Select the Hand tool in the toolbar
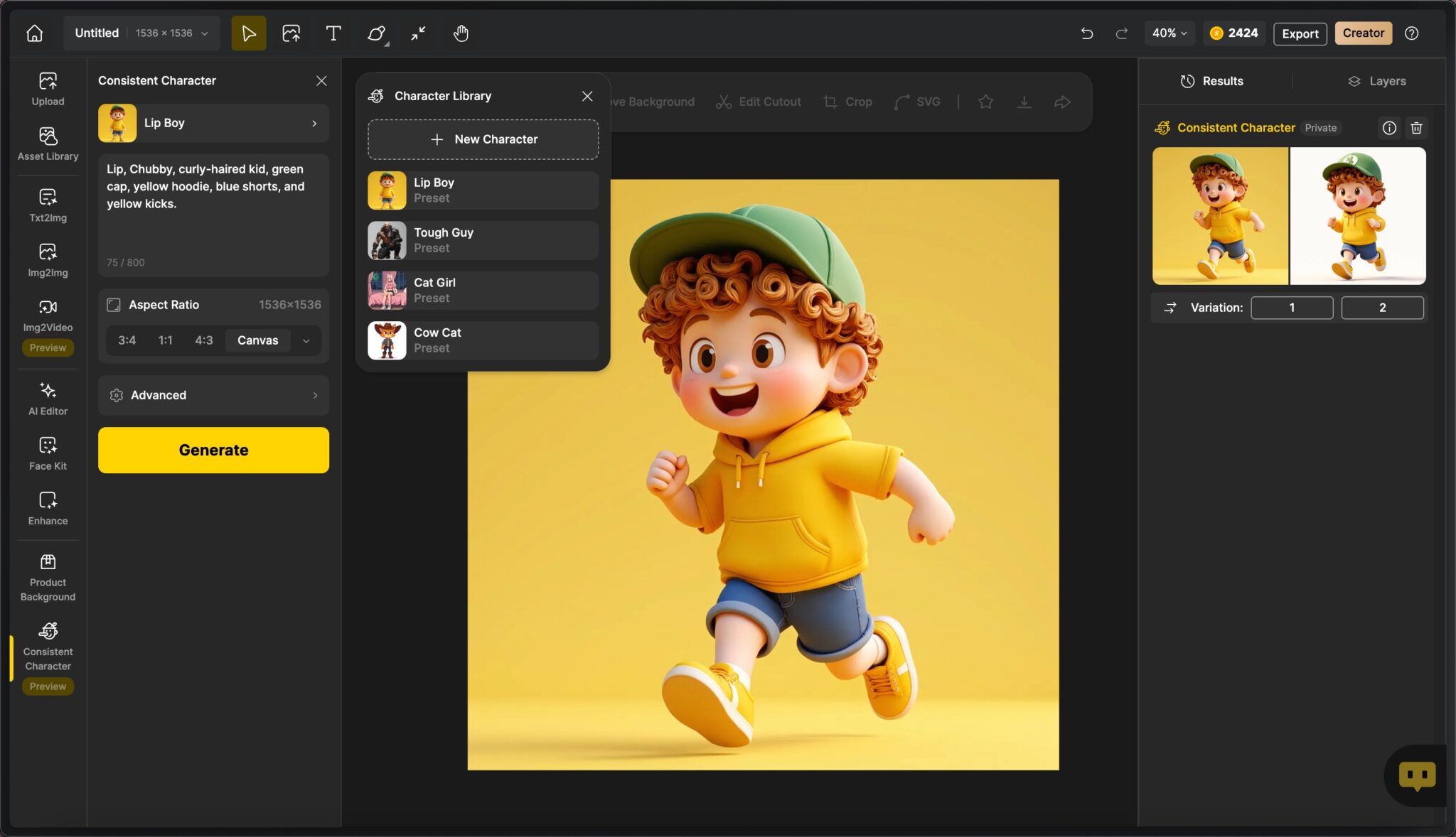 [x=459, y=33]
